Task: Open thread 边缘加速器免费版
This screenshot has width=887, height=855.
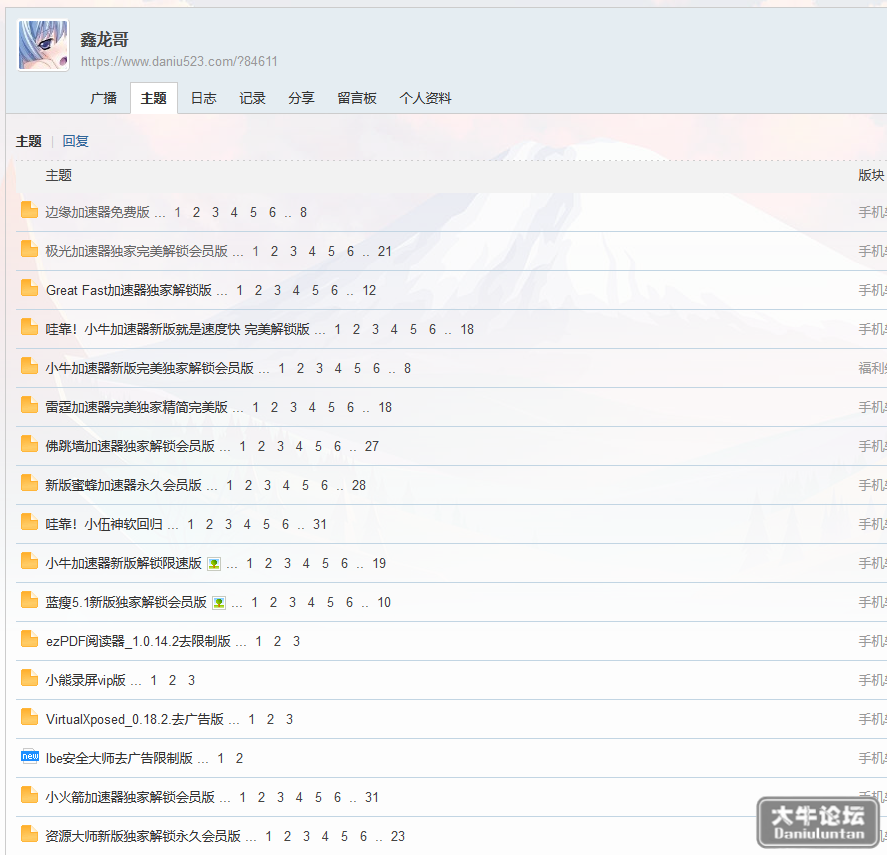Action: click(97, 212)
